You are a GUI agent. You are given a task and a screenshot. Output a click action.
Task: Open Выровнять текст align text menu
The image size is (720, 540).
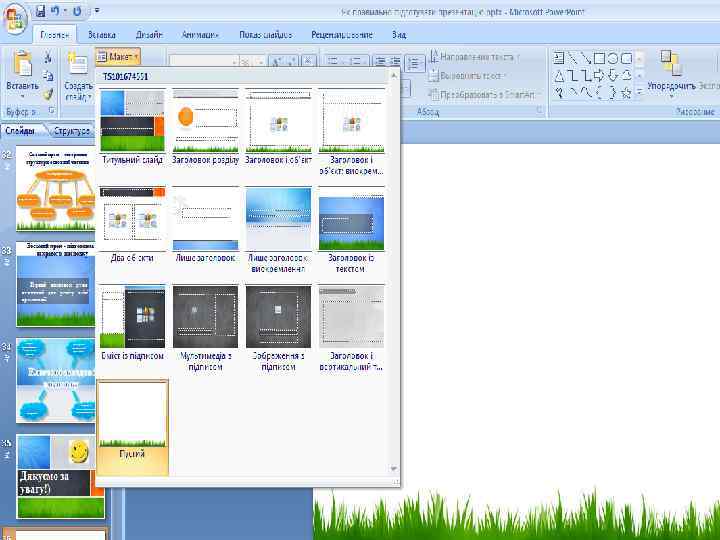click(467, 76)
